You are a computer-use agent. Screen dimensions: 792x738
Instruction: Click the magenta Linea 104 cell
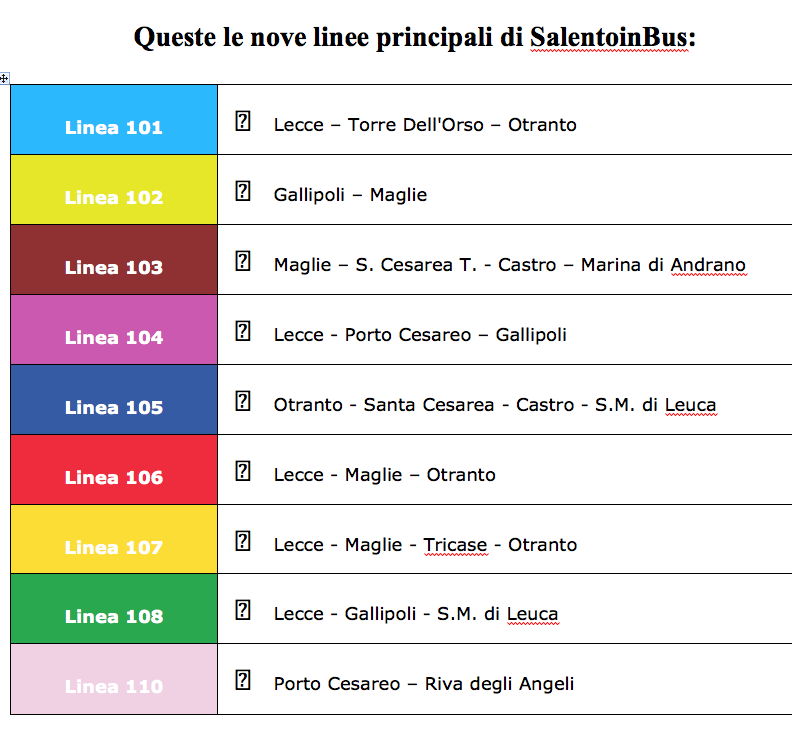[114, 330]
